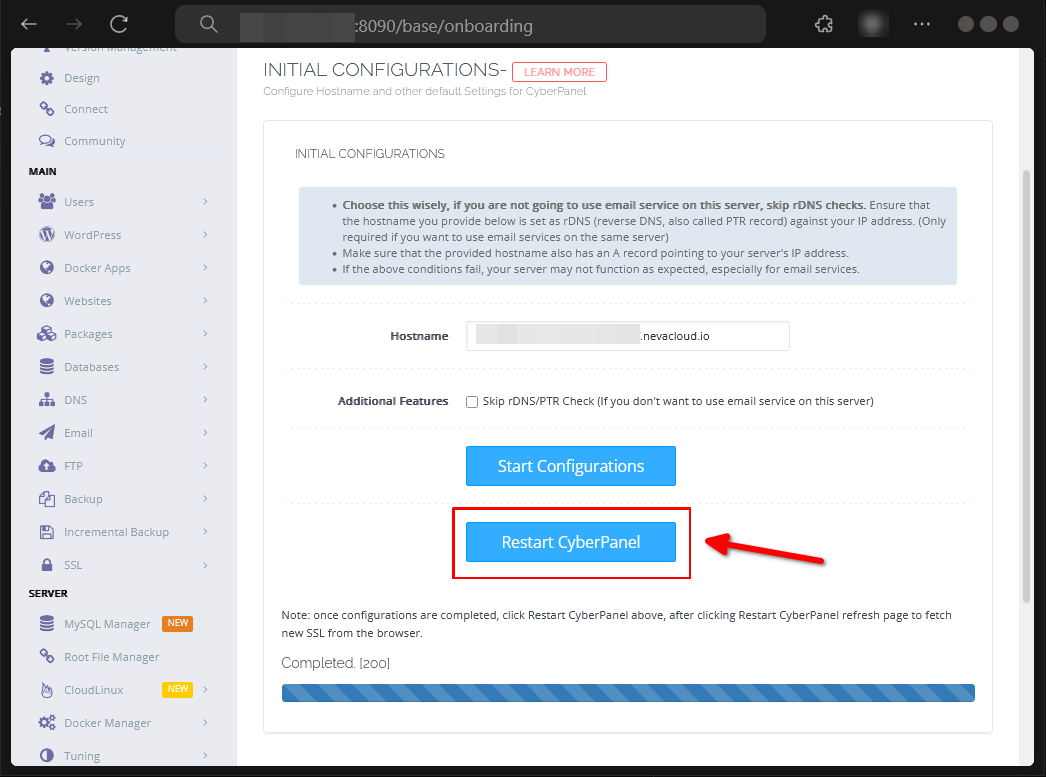The height and width of the screenshot is (777, 1046).
Task: Click the Email paper plane icon
Action: 47,433
